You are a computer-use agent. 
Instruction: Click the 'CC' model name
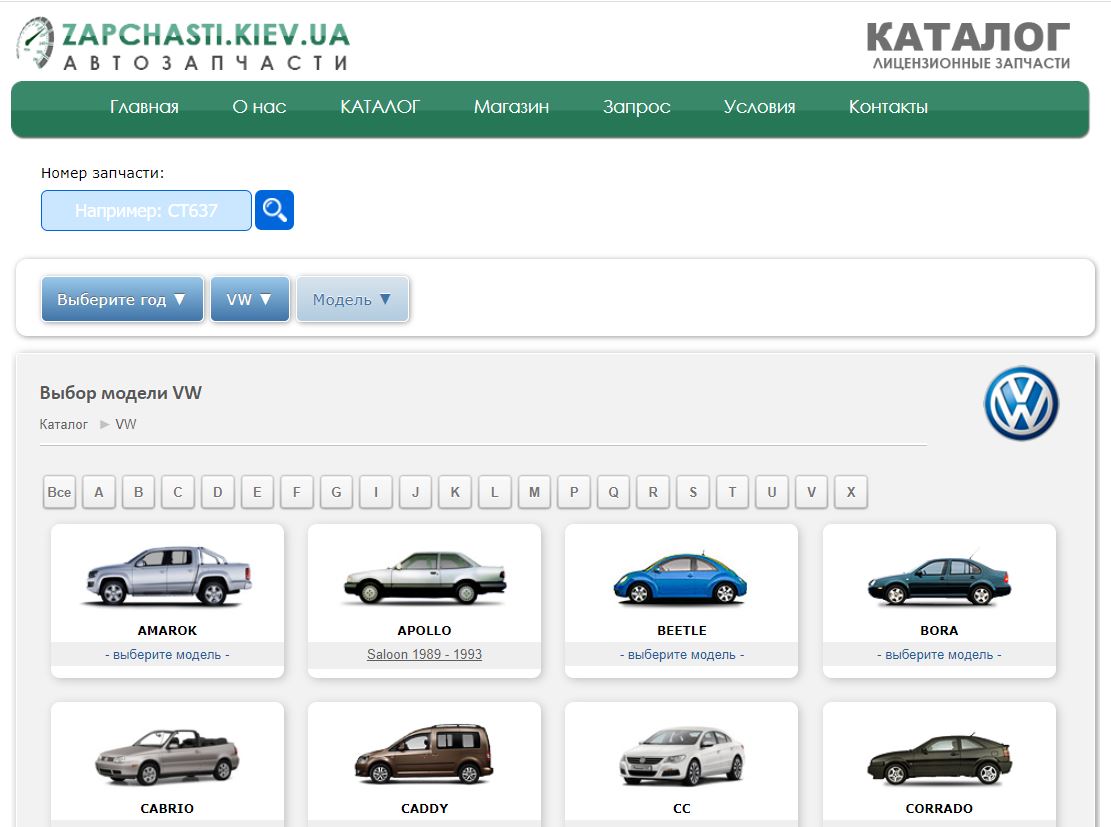coord(682,808)
